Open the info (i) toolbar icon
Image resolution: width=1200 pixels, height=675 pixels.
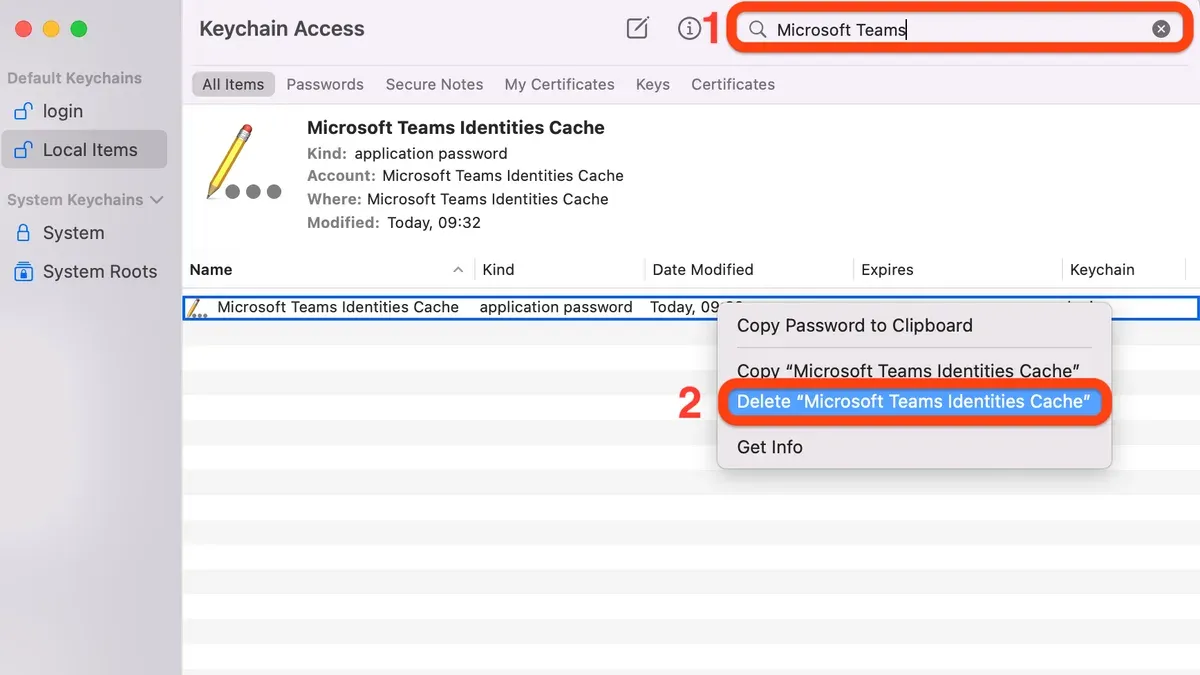tap(689, 29)
